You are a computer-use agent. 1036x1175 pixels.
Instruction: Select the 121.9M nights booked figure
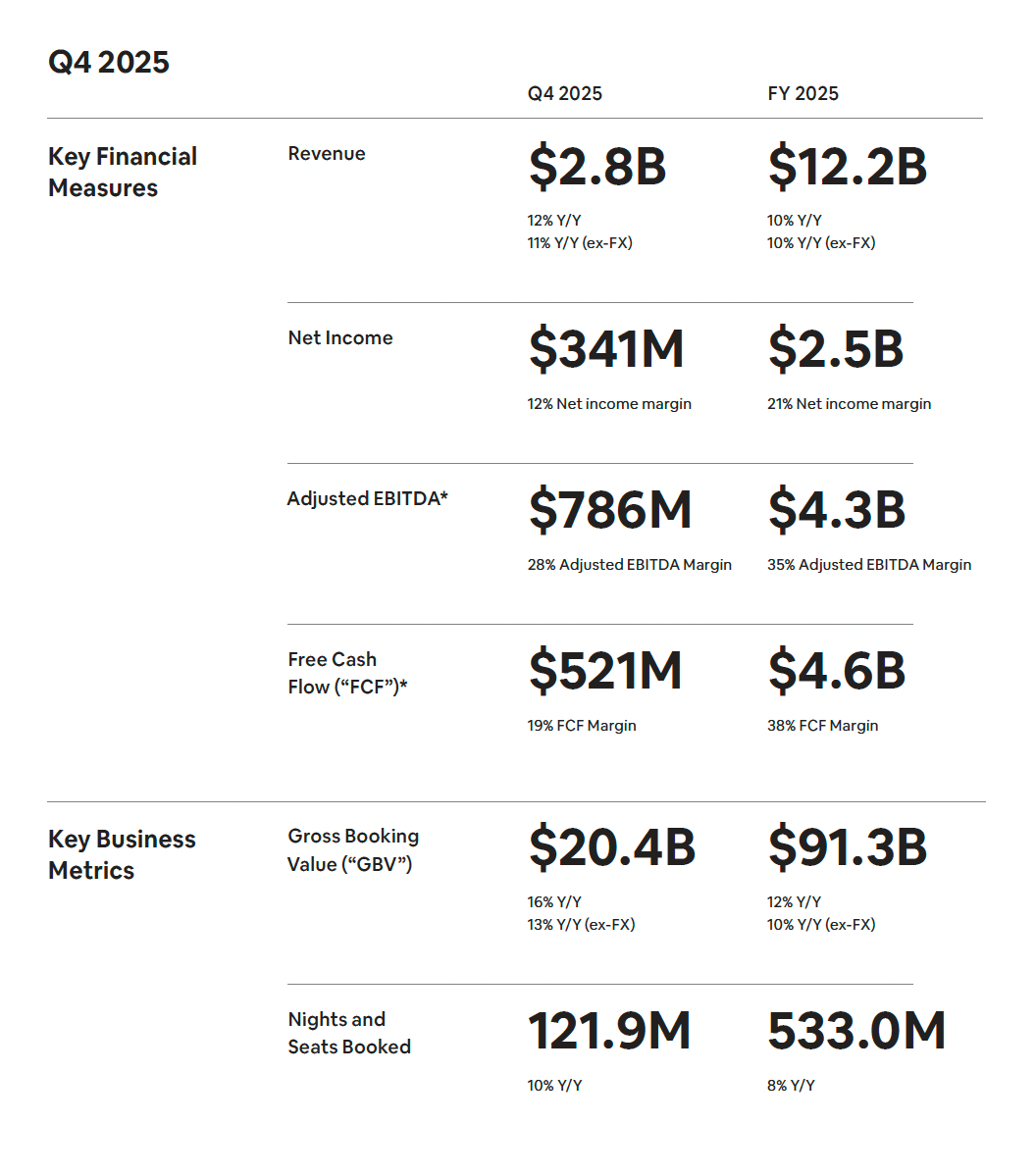click(x=609, y=1031)
